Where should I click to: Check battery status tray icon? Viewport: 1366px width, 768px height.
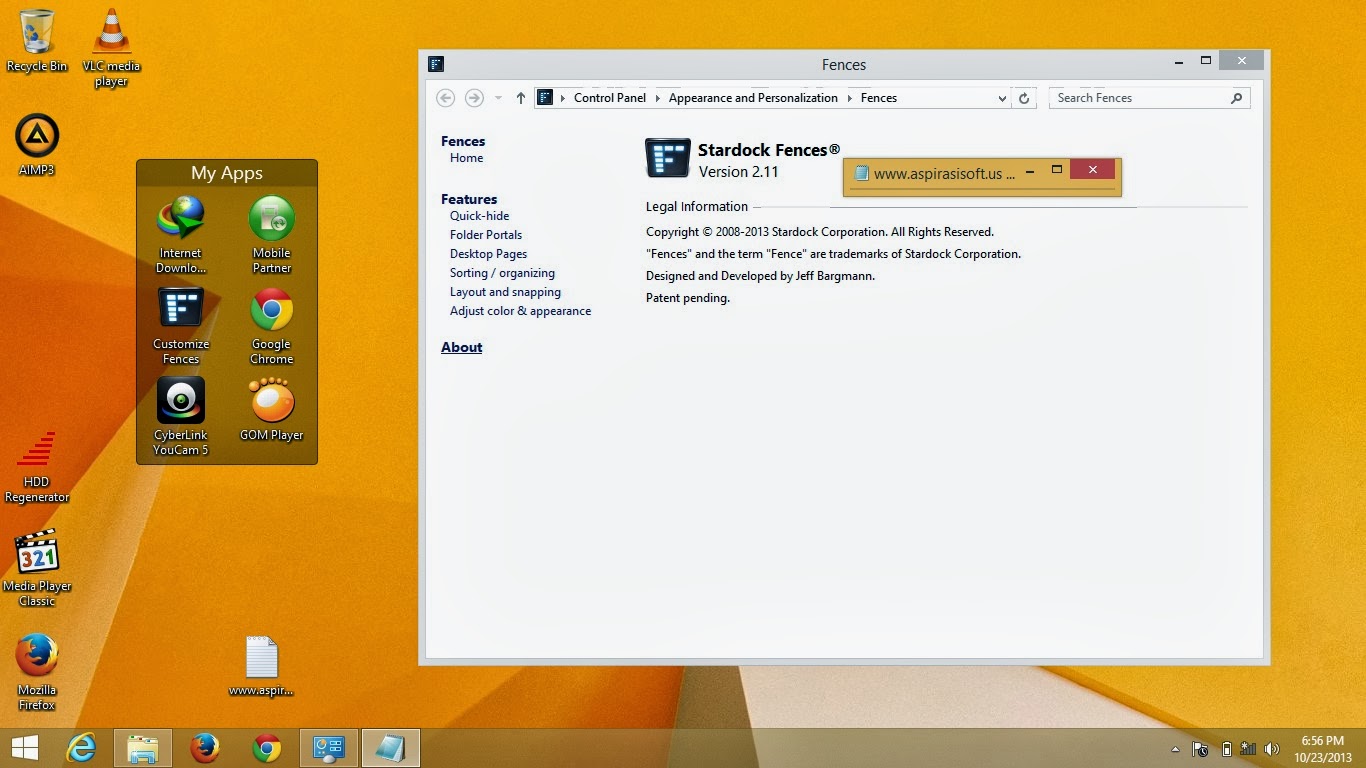click(1226, 749)
